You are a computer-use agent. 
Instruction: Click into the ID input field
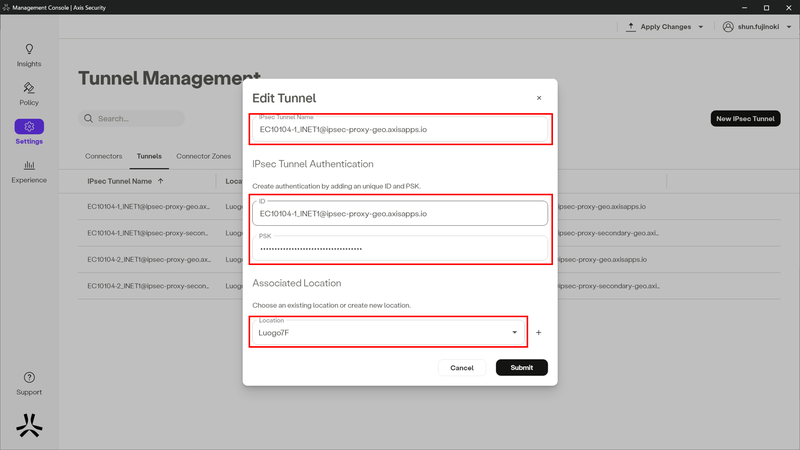[x=400, y=213]
